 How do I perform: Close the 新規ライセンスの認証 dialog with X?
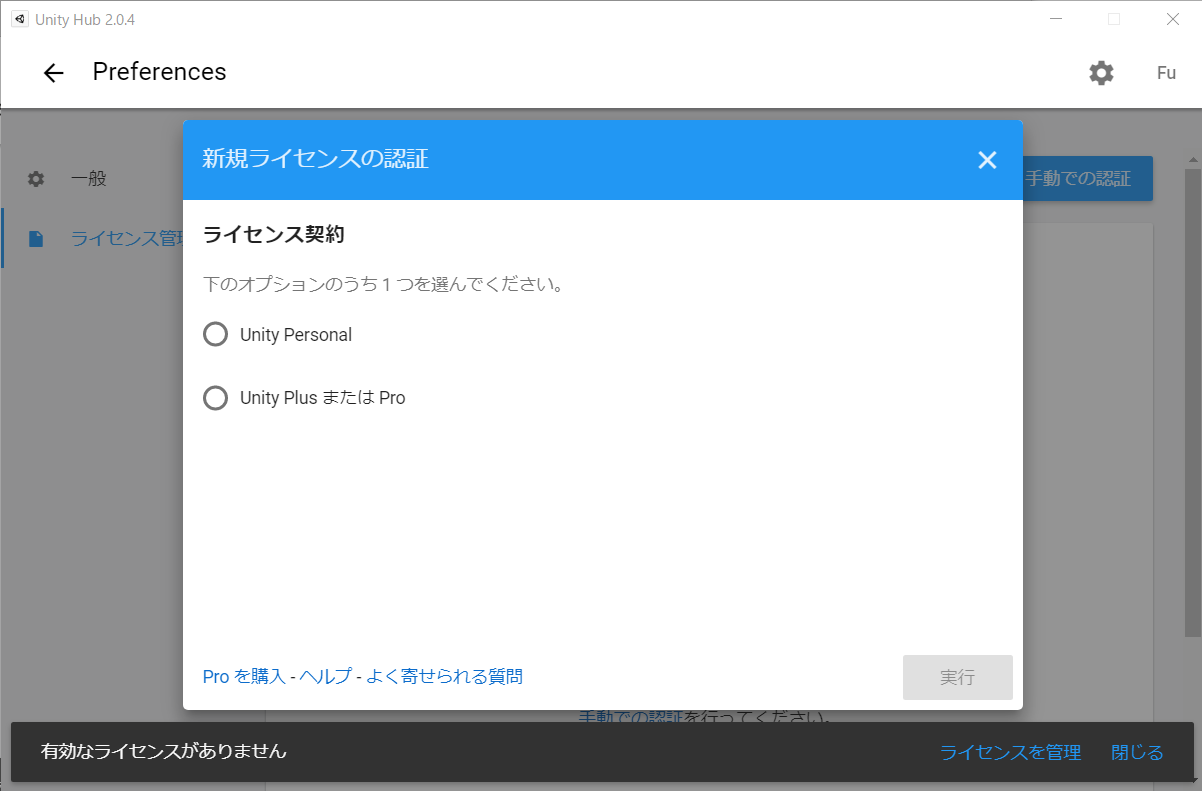click(987, 160)
